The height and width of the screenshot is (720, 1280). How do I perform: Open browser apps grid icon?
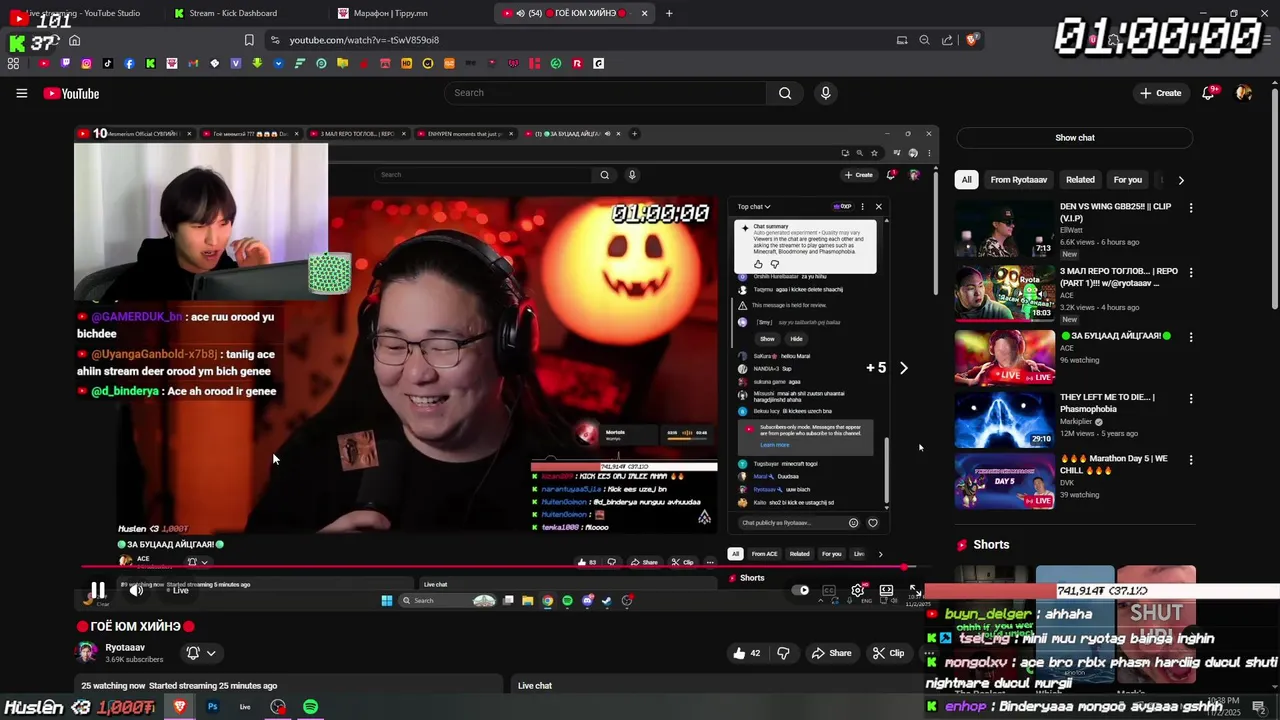pos(13,63)
